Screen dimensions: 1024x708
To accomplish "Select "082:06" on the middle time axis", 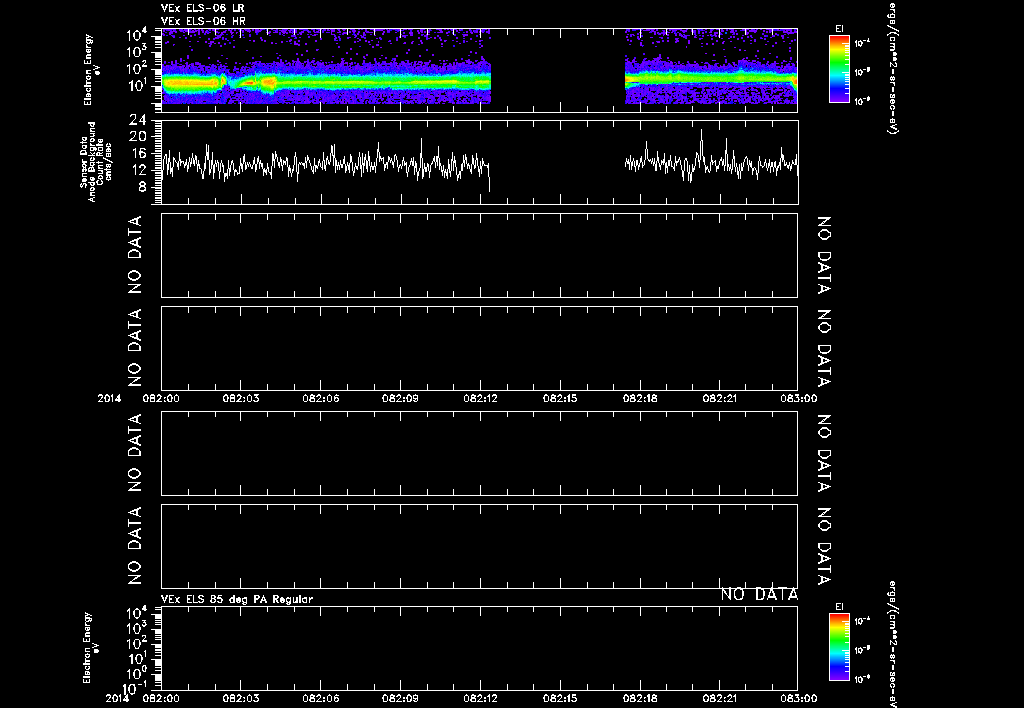I will (x=320, y=398).
